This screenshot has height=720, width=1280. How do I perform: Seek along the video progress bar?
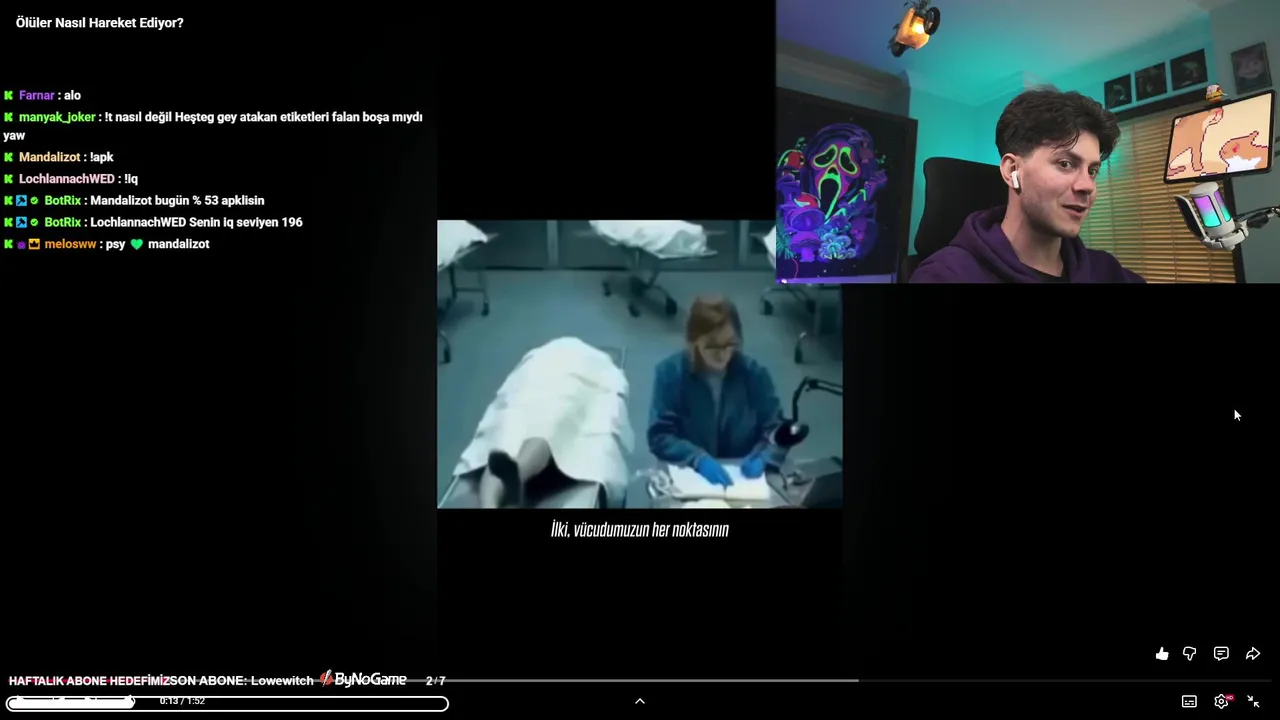640,680
